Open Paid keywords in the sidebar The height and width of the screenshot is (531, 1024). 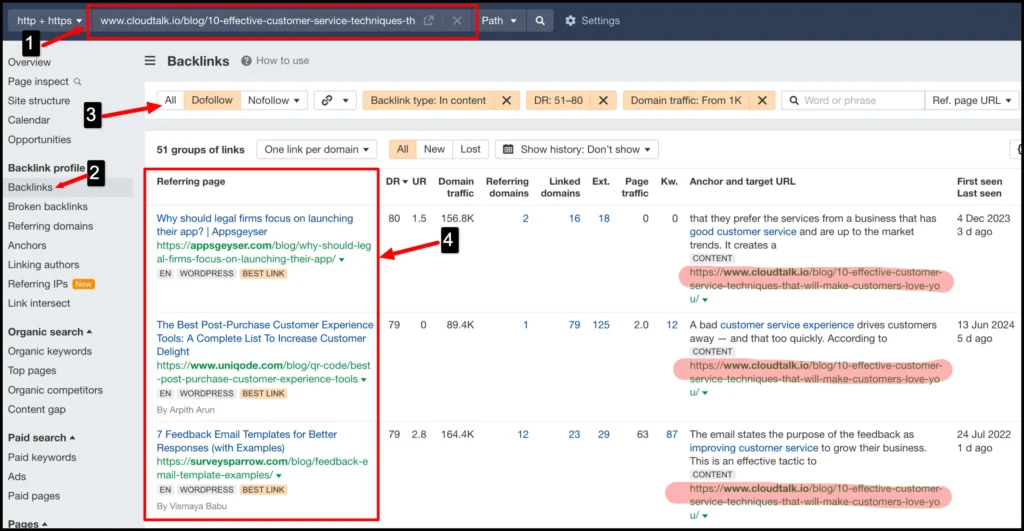[42, 457]
